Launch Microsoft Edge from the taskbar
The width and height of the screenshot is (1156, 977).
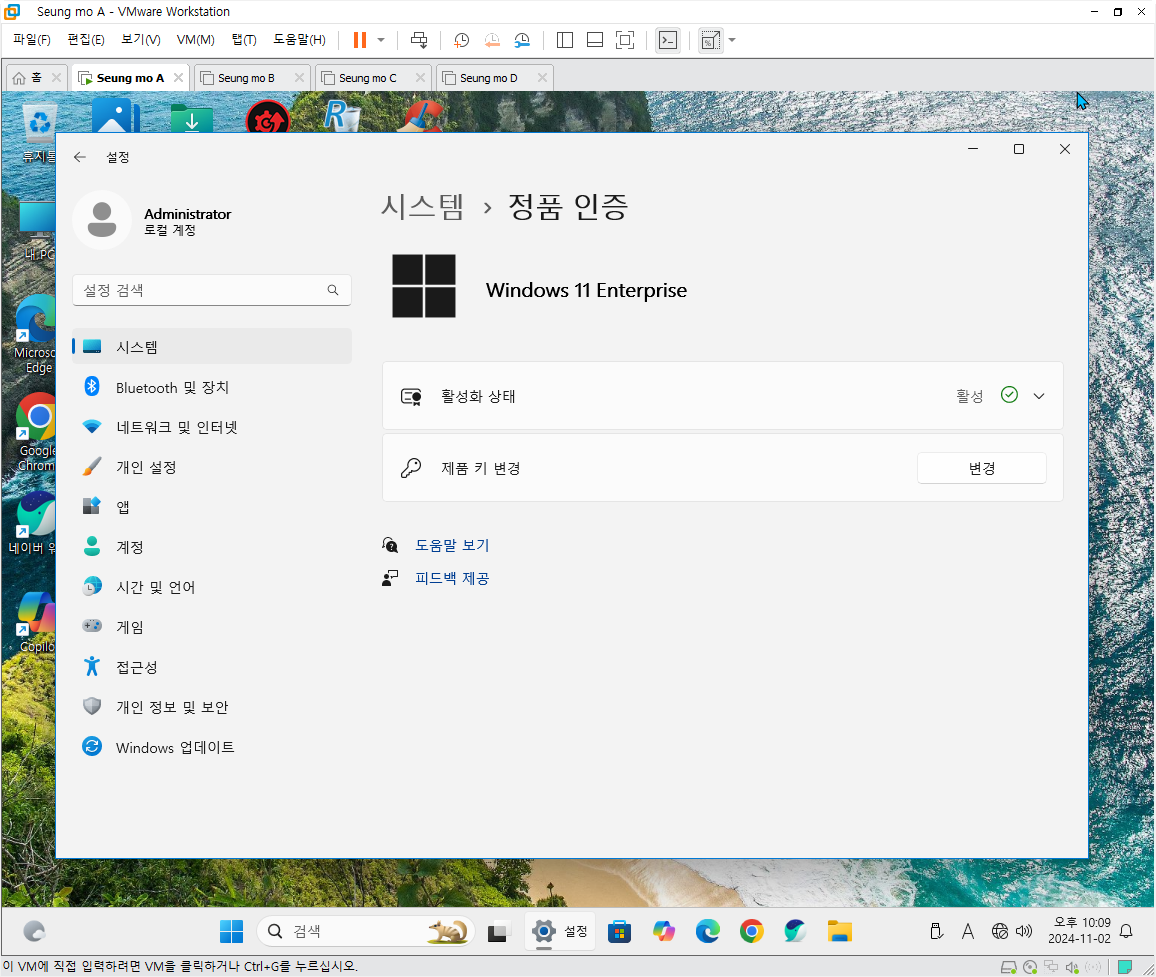tap(708, 931)
